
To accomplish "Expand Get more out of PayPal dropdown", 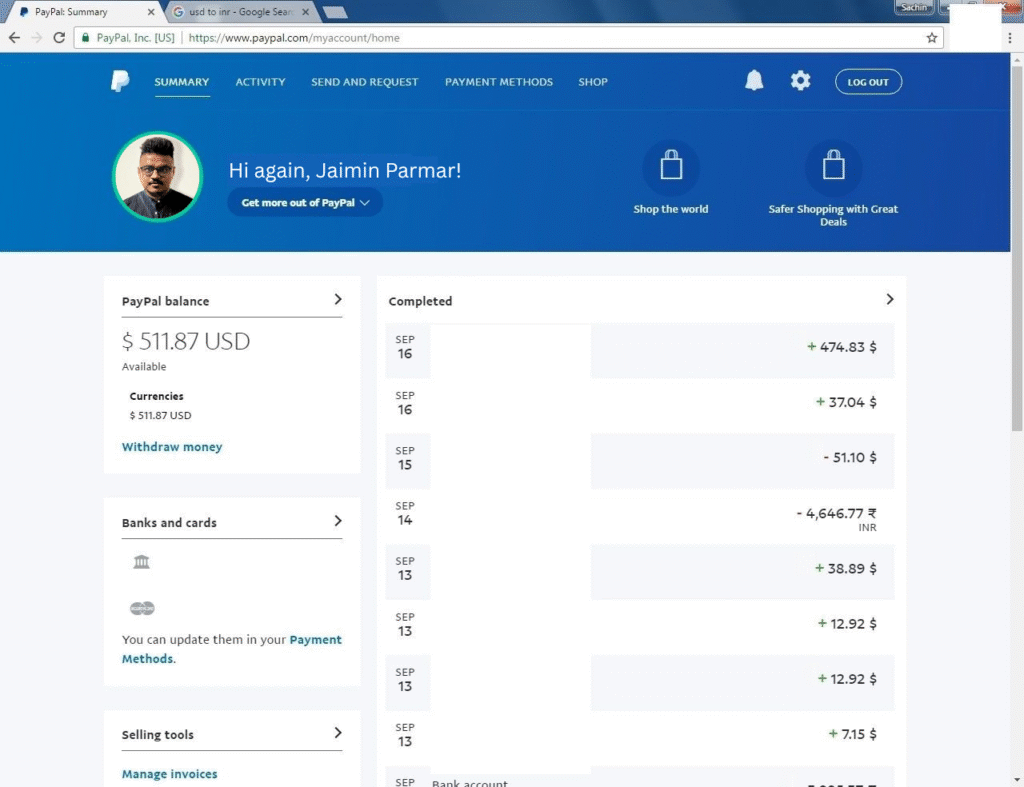I will tap(305, 202).
